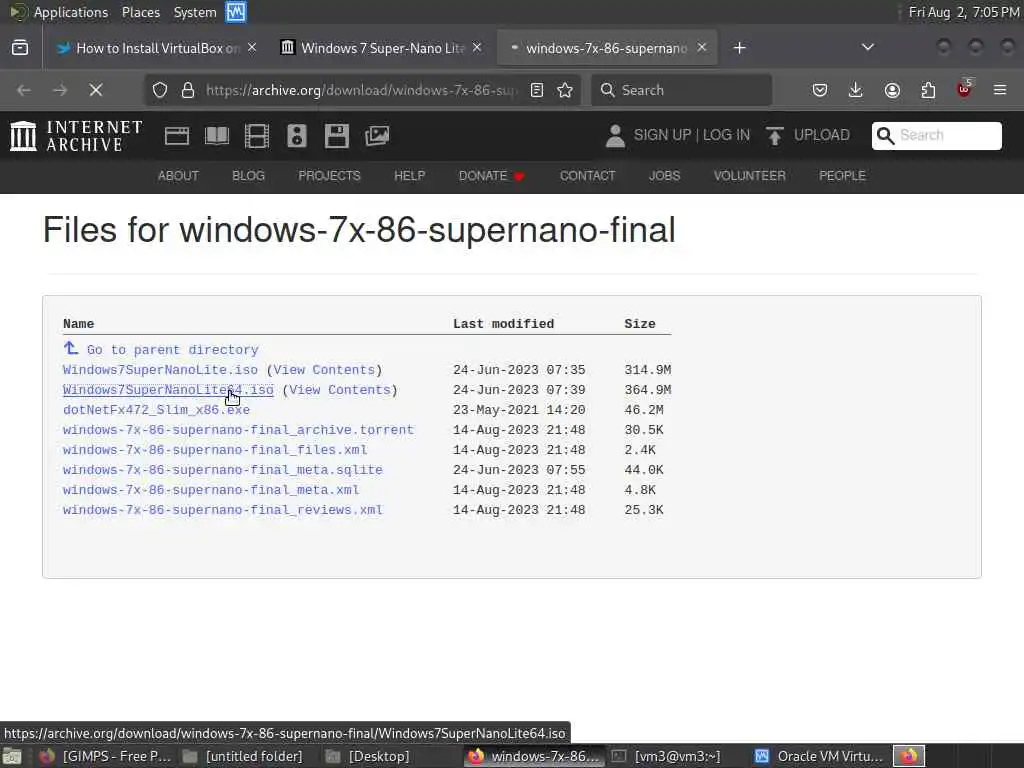Open a new tab with plus button
This screenshot has width=1024, height=768.
(x=739, y=48)
